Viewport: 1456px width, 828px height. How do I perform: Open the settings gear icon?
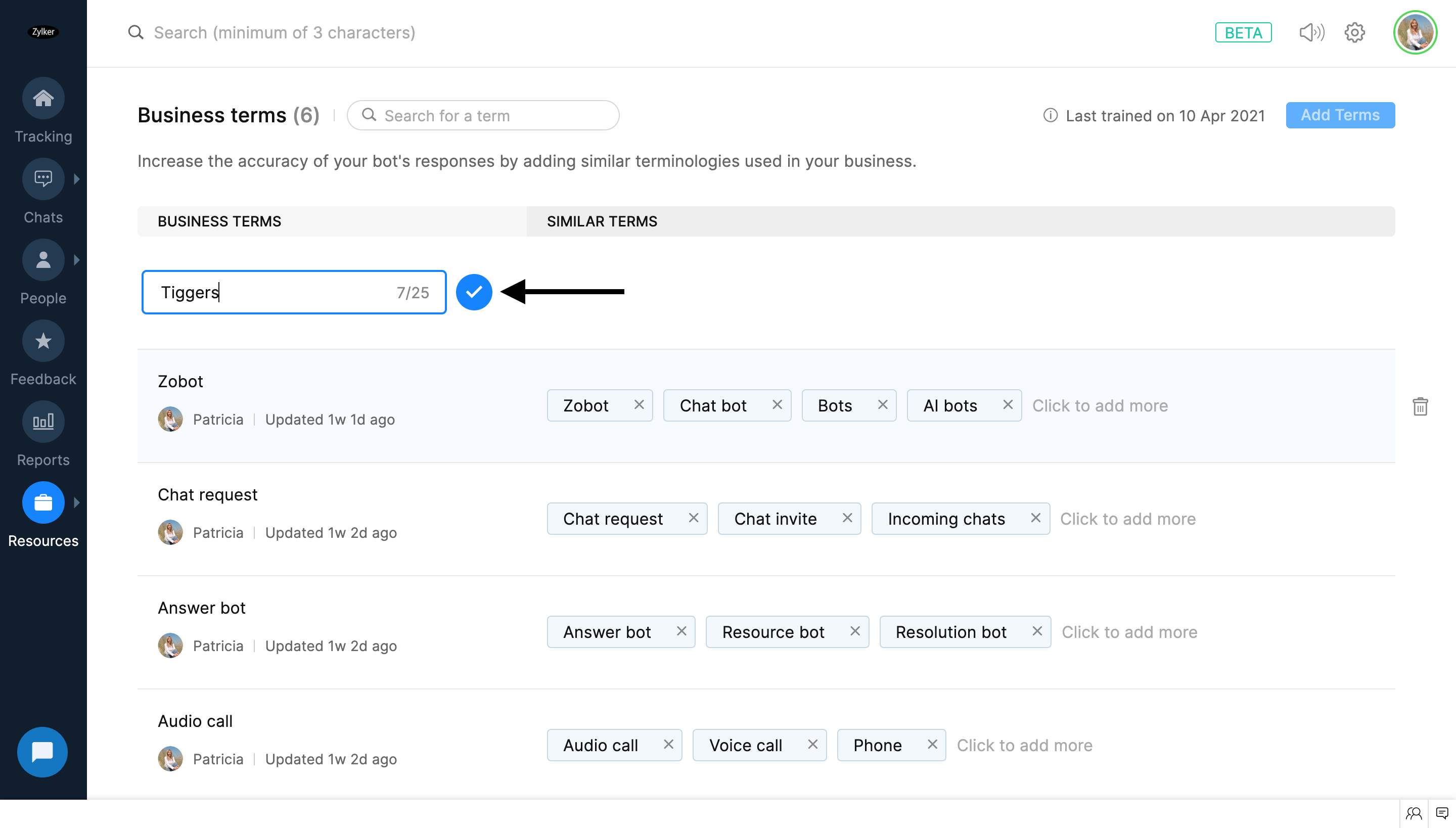1355,32
